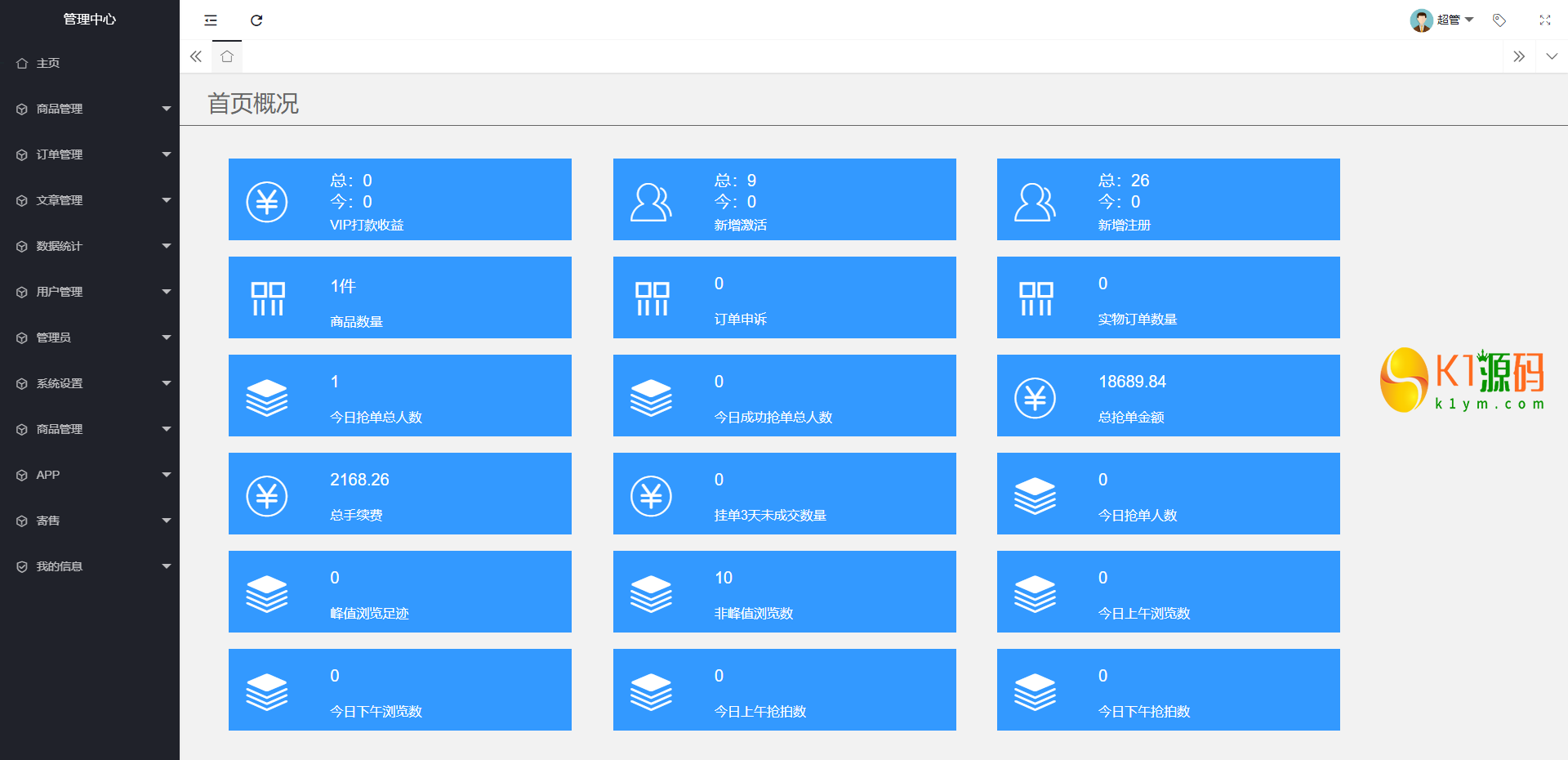Click the layers icon on the 峰值浏览足迹 card
The image size is (1568, 760).
click(267, 594)
